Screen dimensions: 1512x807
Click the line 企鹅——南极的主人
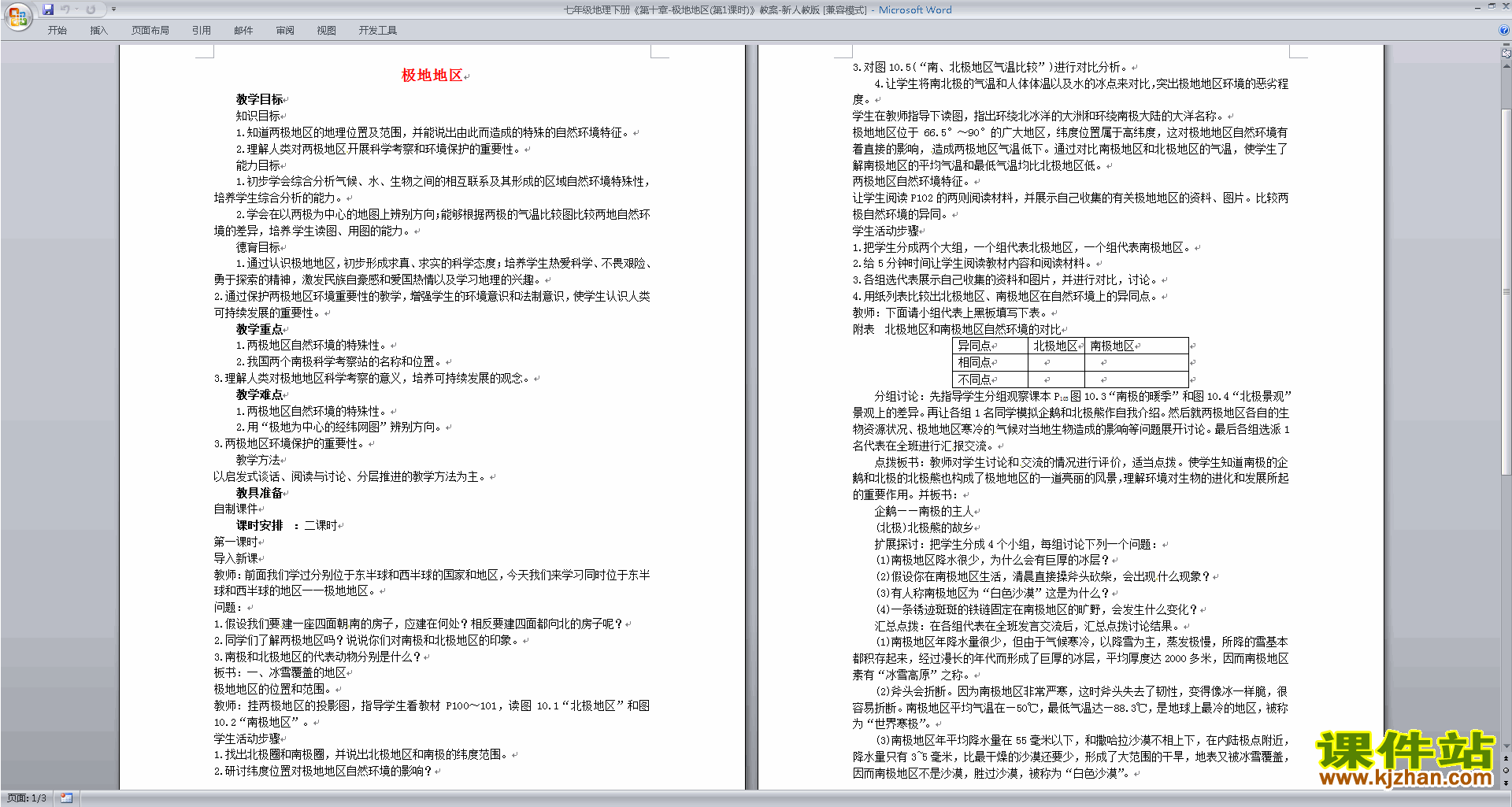(x=924, y=511)
